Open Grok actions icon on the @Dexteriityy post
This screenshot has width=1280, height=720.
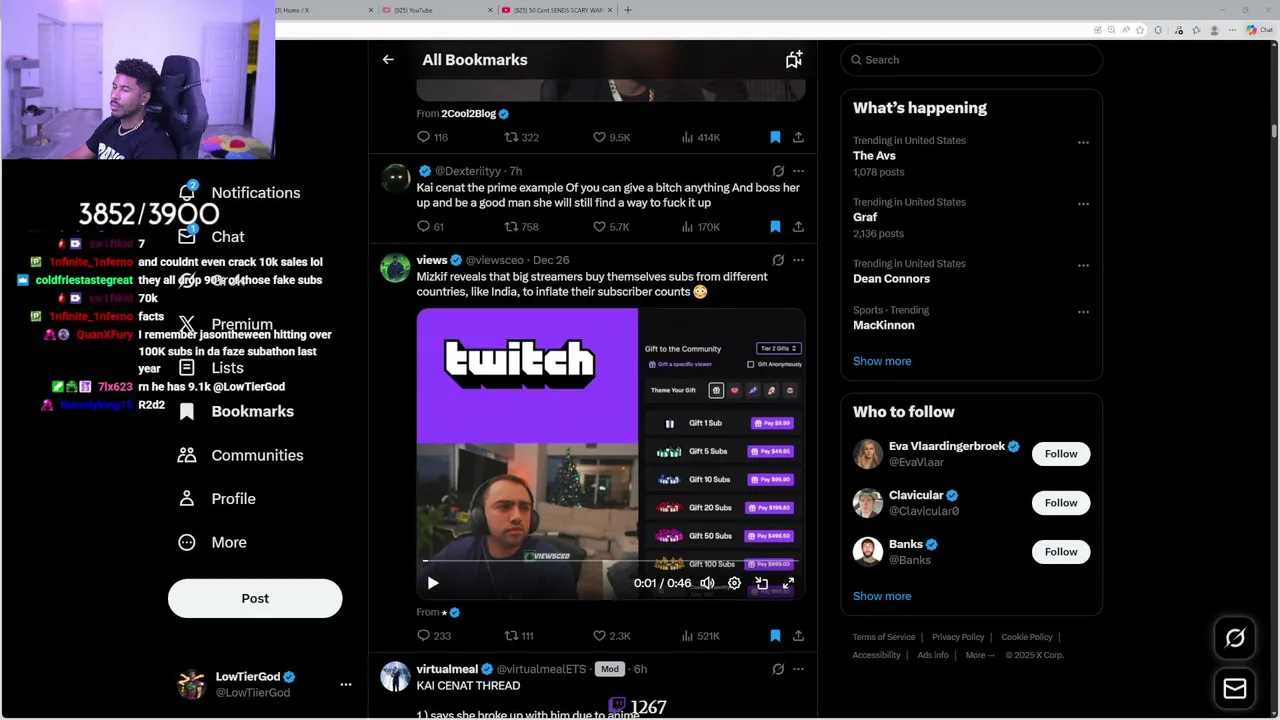click(778, 171)
